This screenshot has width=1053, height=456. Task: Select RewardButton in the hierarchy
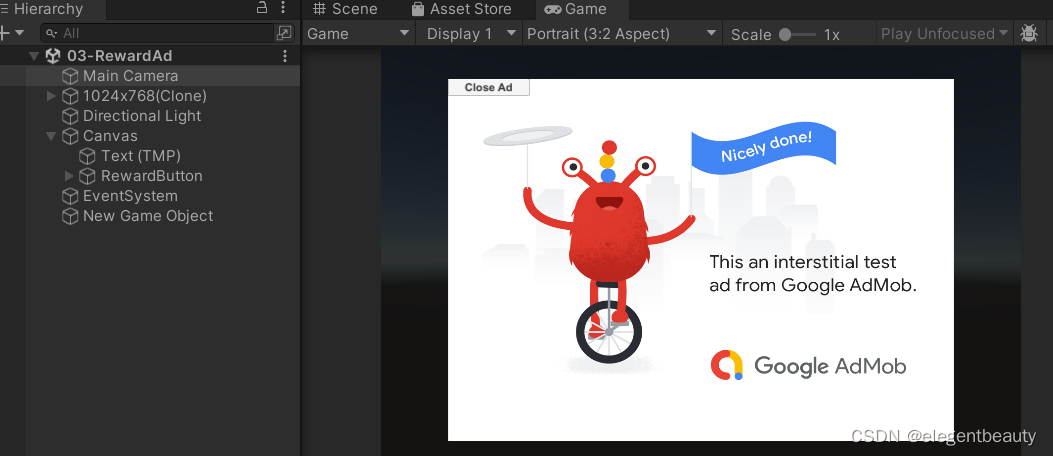pyautogui.click(x=150, y=176)
